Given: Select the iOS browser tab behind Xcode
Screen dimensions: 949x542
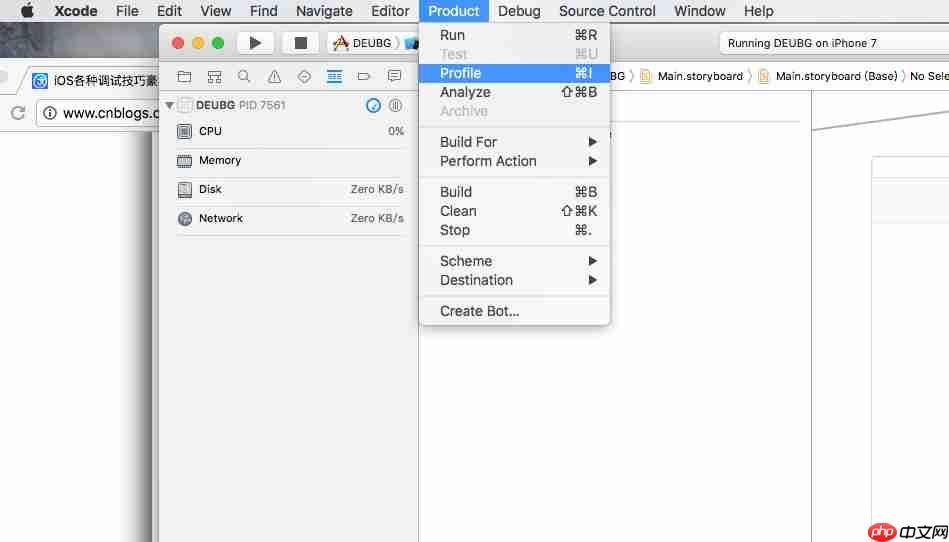Looking at the screenshot, I should click(x=97, y=81).
